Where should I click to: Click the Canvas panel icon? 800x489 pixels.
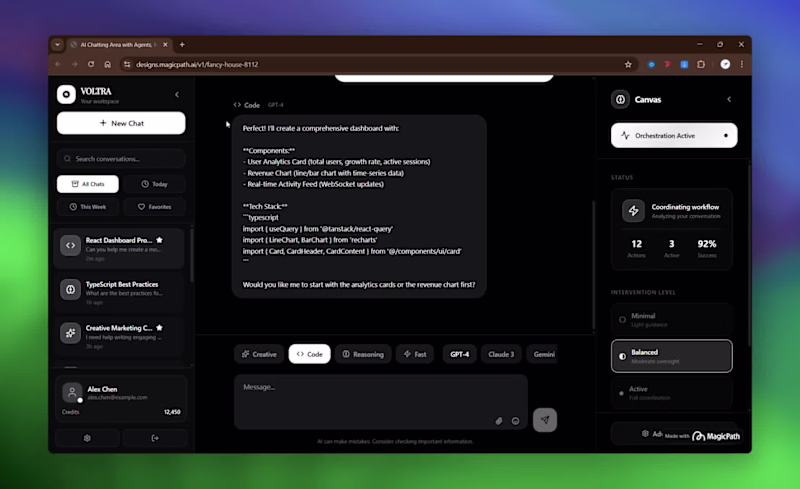[620, 100]
